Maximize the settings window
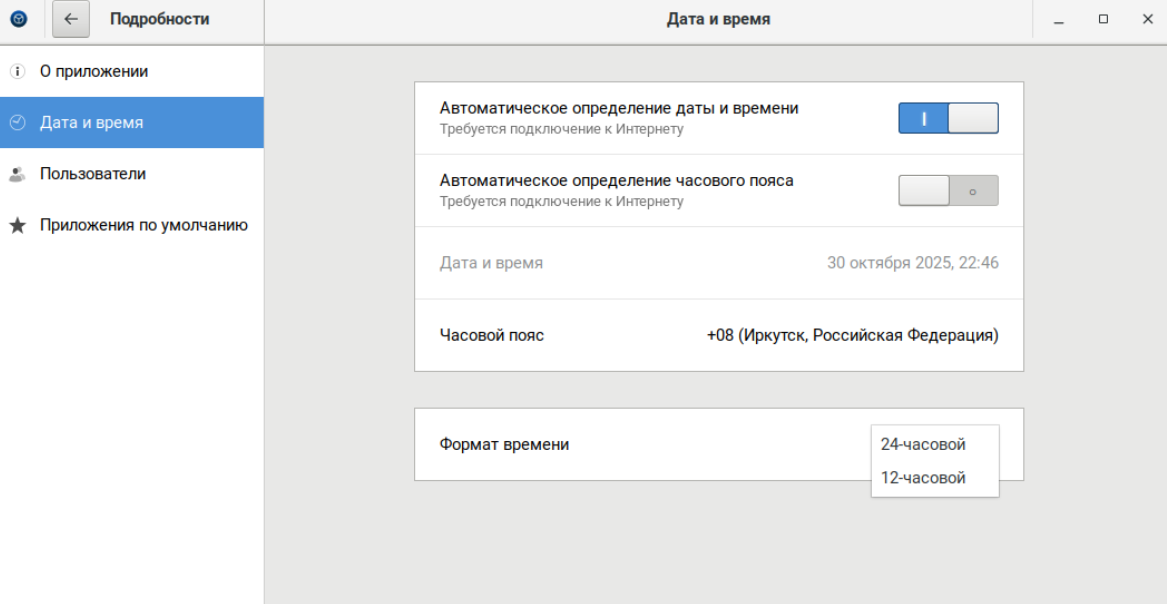1167x604 pixels. (1103, 19)
